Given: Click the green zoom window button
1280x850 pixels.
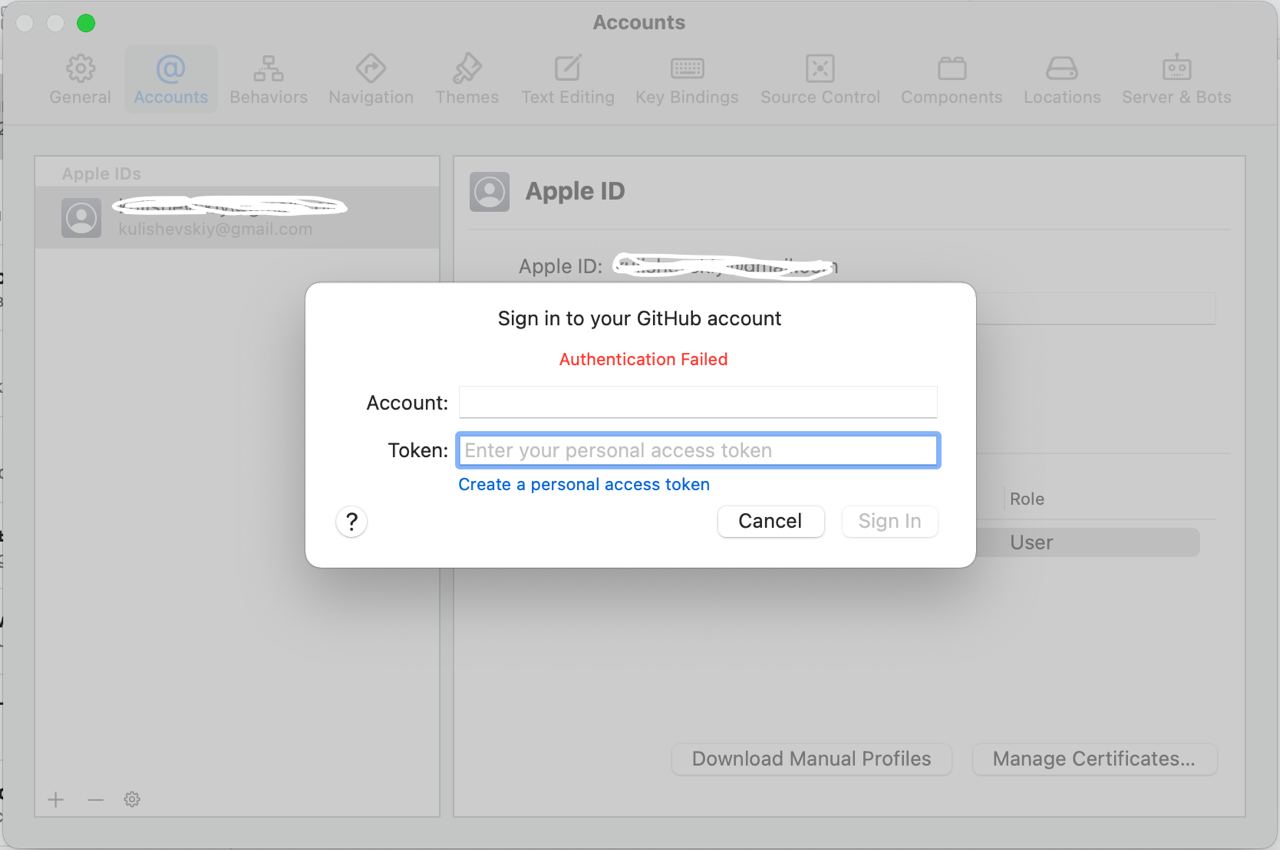Looking at the screenshot, I should point(86,22).
